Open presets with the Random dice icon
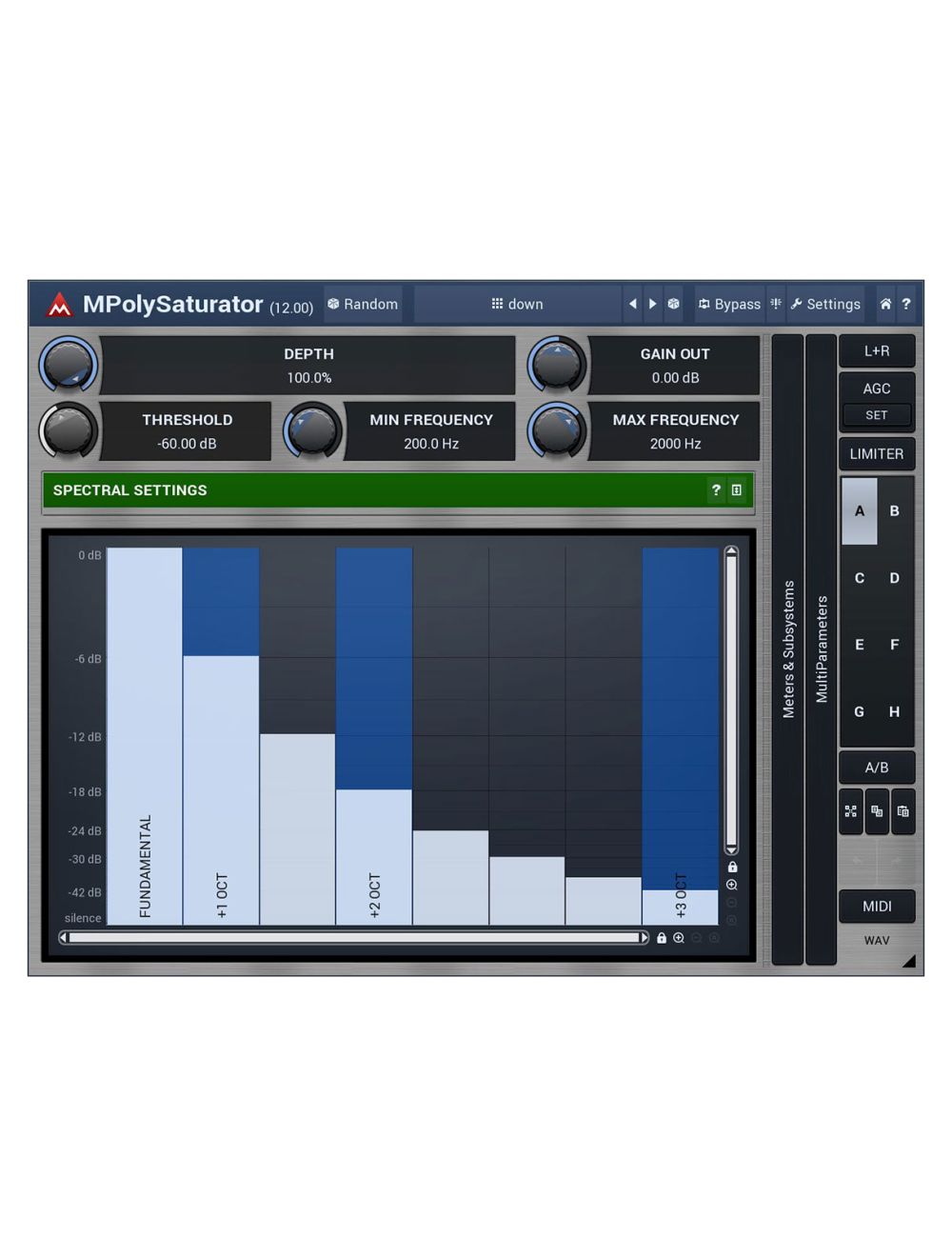This screenshot has width=952, height=1257. click(363, 304)
